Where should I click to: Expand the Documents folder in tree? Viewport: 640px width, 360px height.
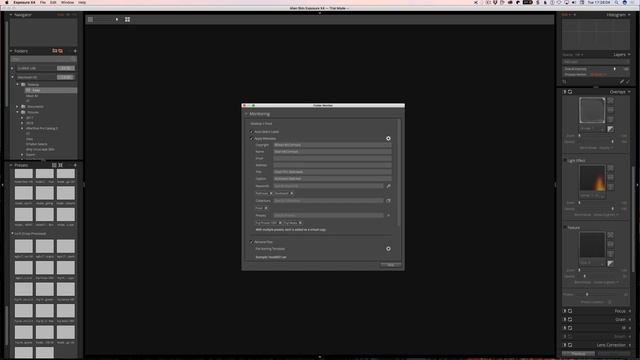click(x=18, y=107)
